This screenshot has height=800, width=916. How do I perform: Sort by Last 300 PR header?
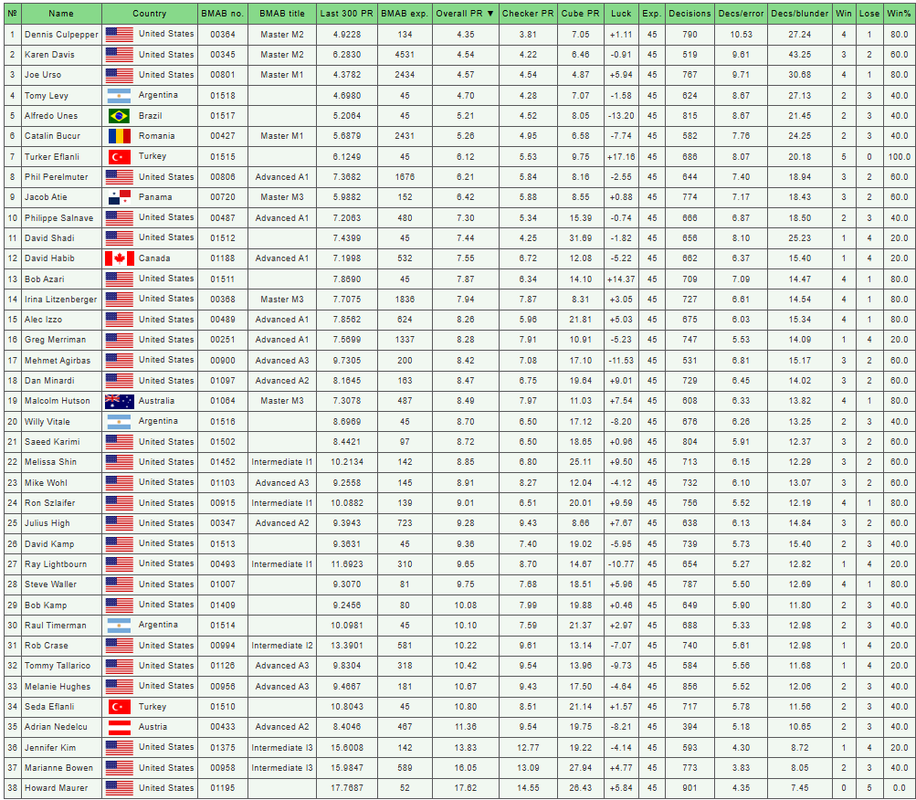346,13
